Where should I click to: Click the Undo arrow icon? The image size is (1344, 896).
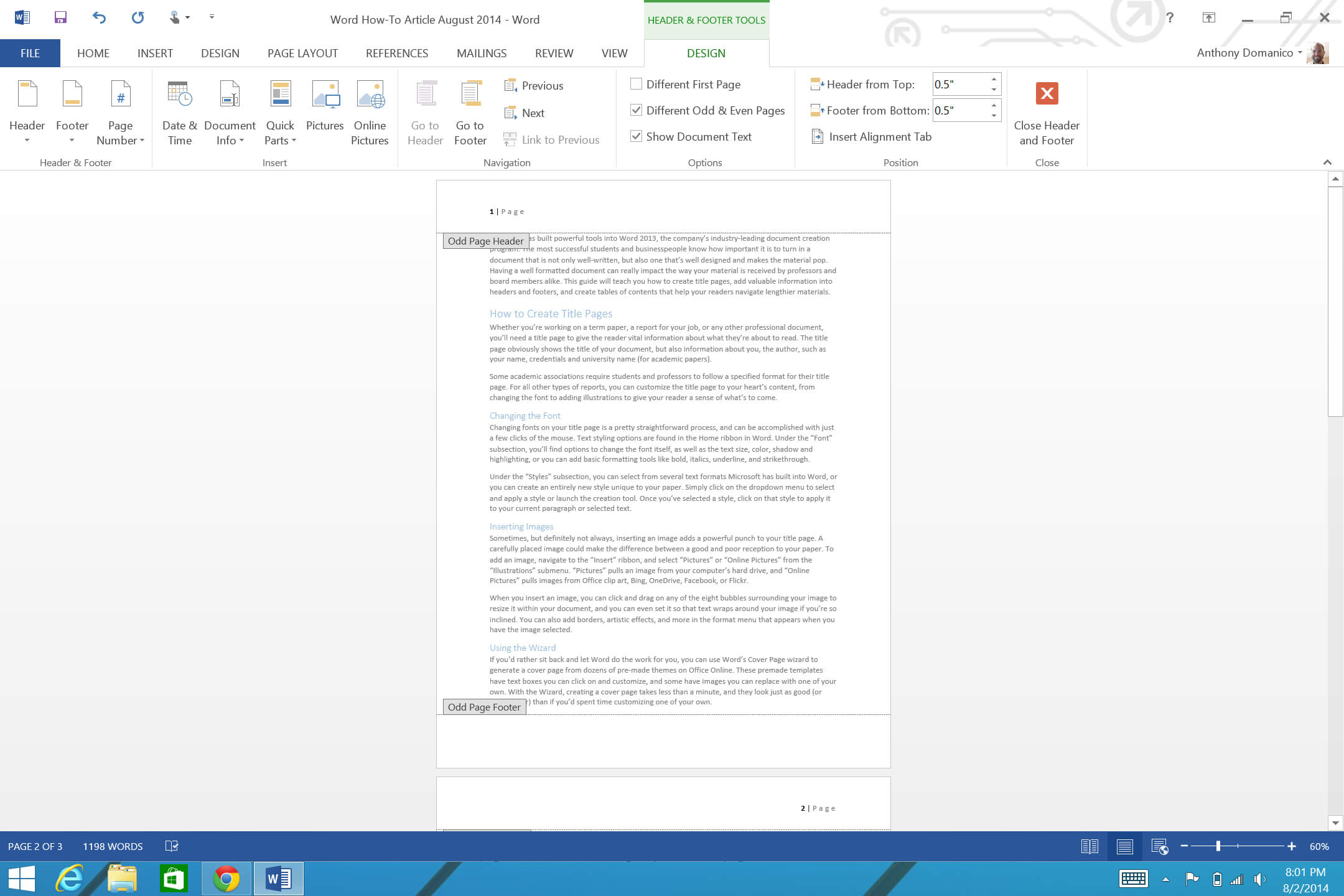99,18
